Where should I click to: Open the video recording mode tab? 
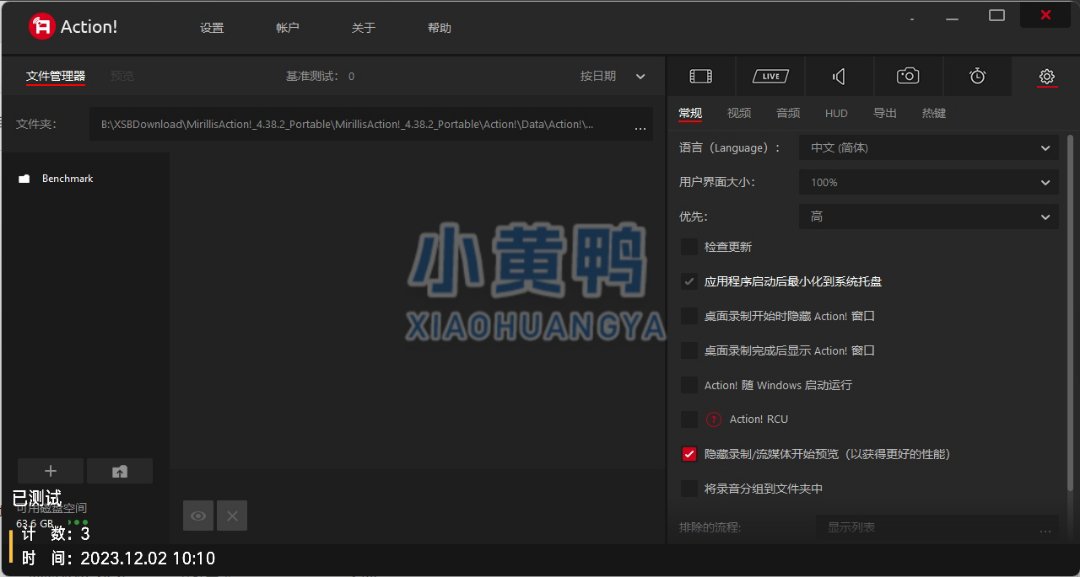pyautogui.click(x=701, y=76)
